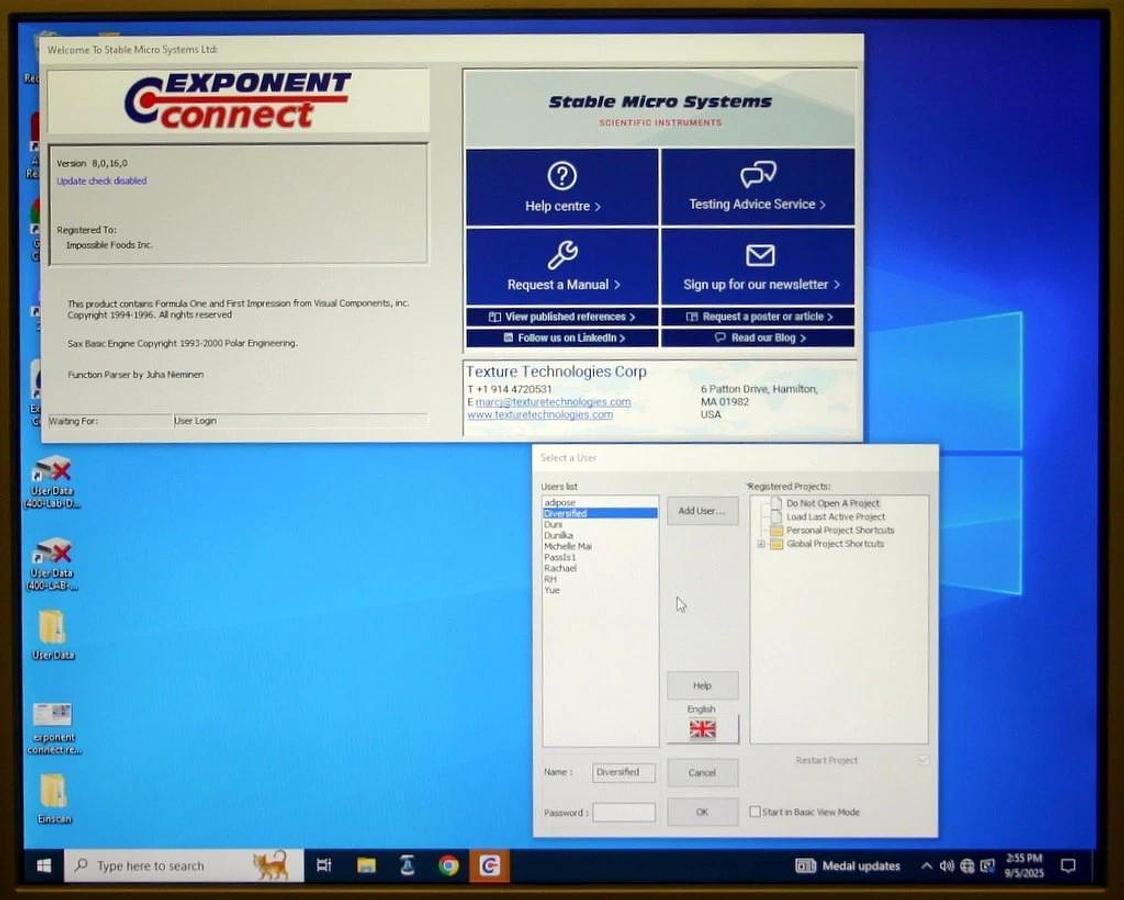The image size is (1124, 900).
Task: Select Personal Project Shortcuts folder
Action: point(839,531)
